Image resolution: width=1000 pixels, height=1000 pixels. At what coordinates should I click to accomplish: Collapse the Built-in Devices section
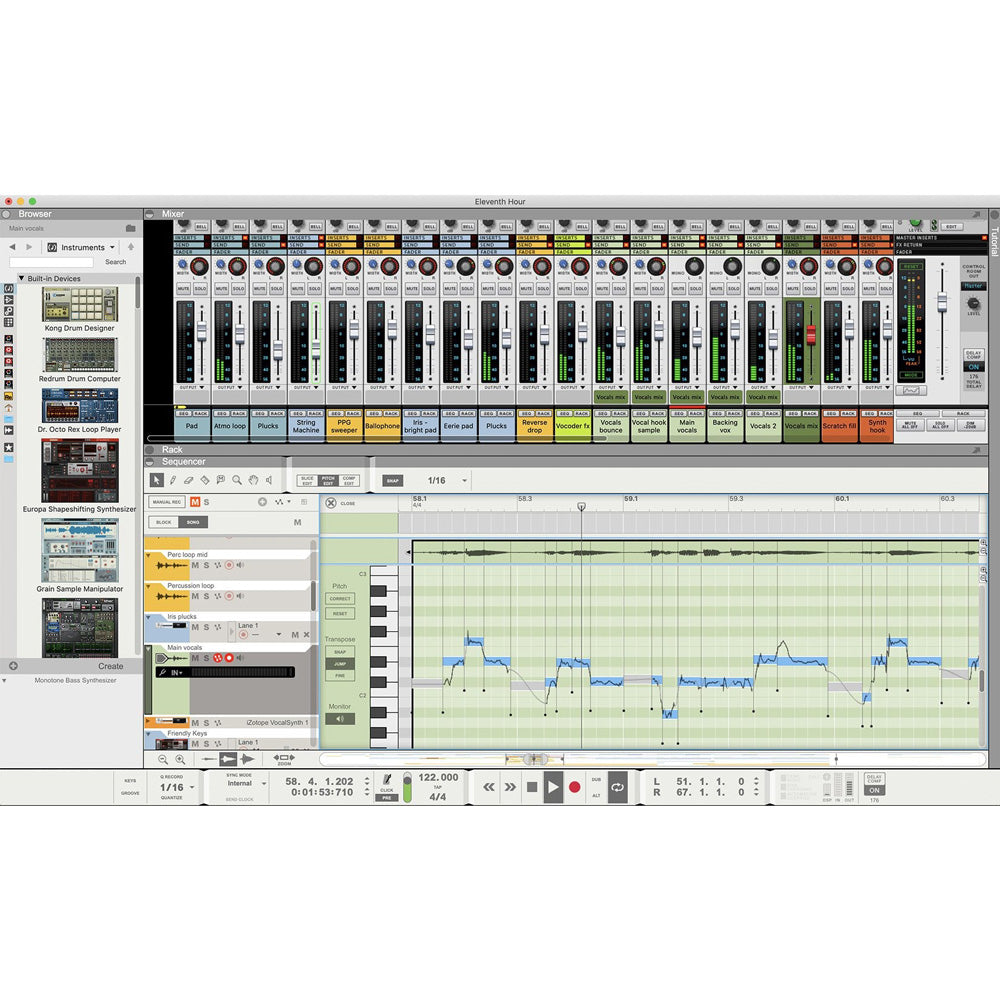point(22,279)
